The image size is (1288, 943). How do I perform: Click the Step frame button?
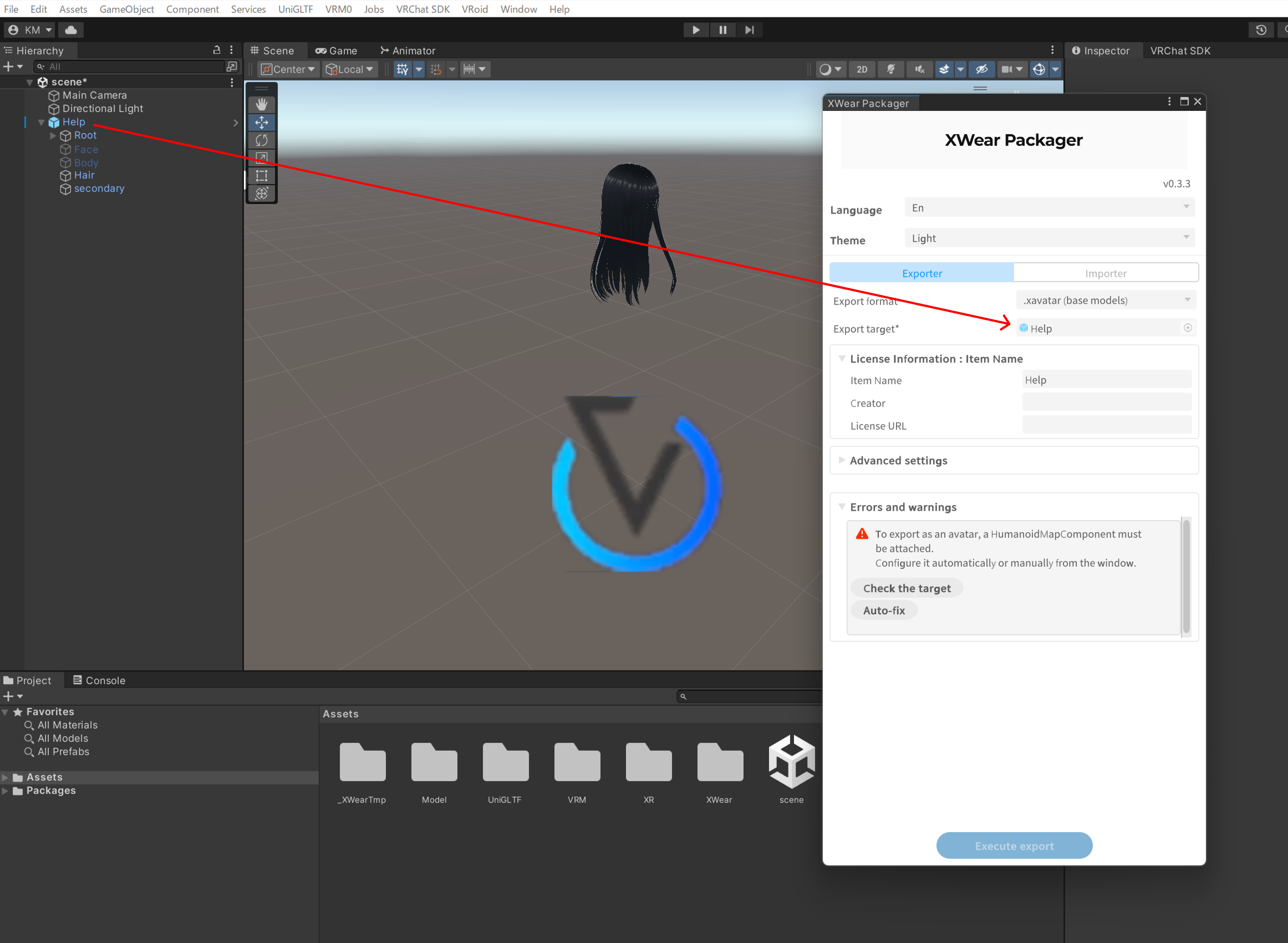tap(750, 30)
